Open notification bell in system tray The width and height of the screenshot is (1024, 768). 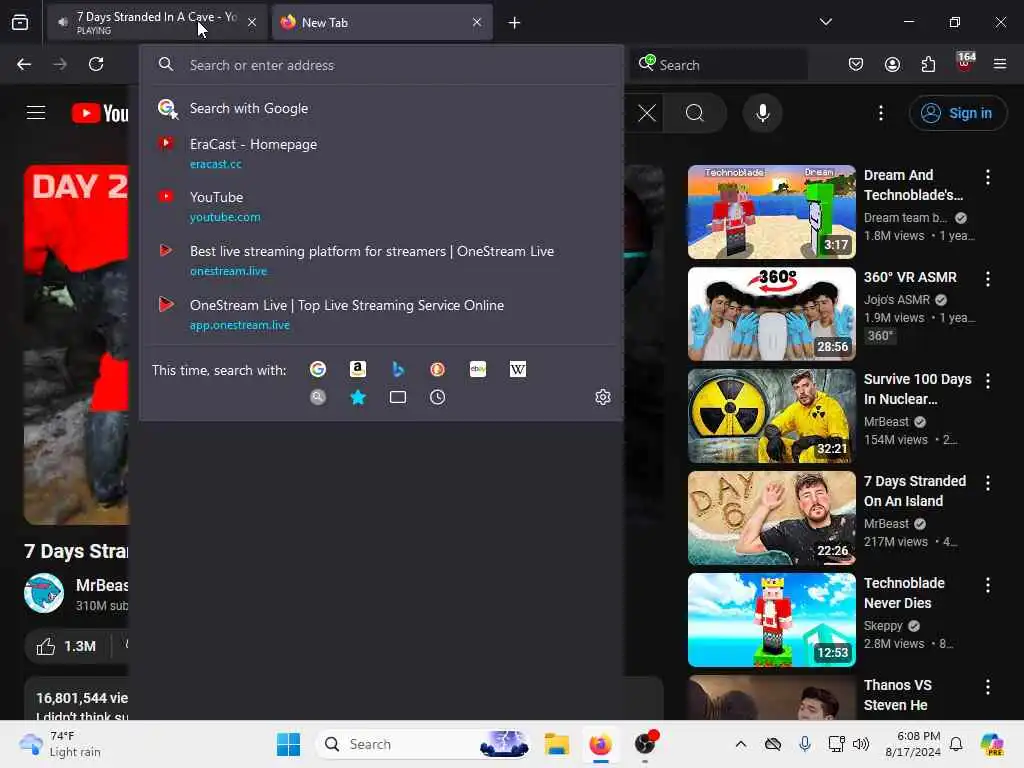(955, 744)
